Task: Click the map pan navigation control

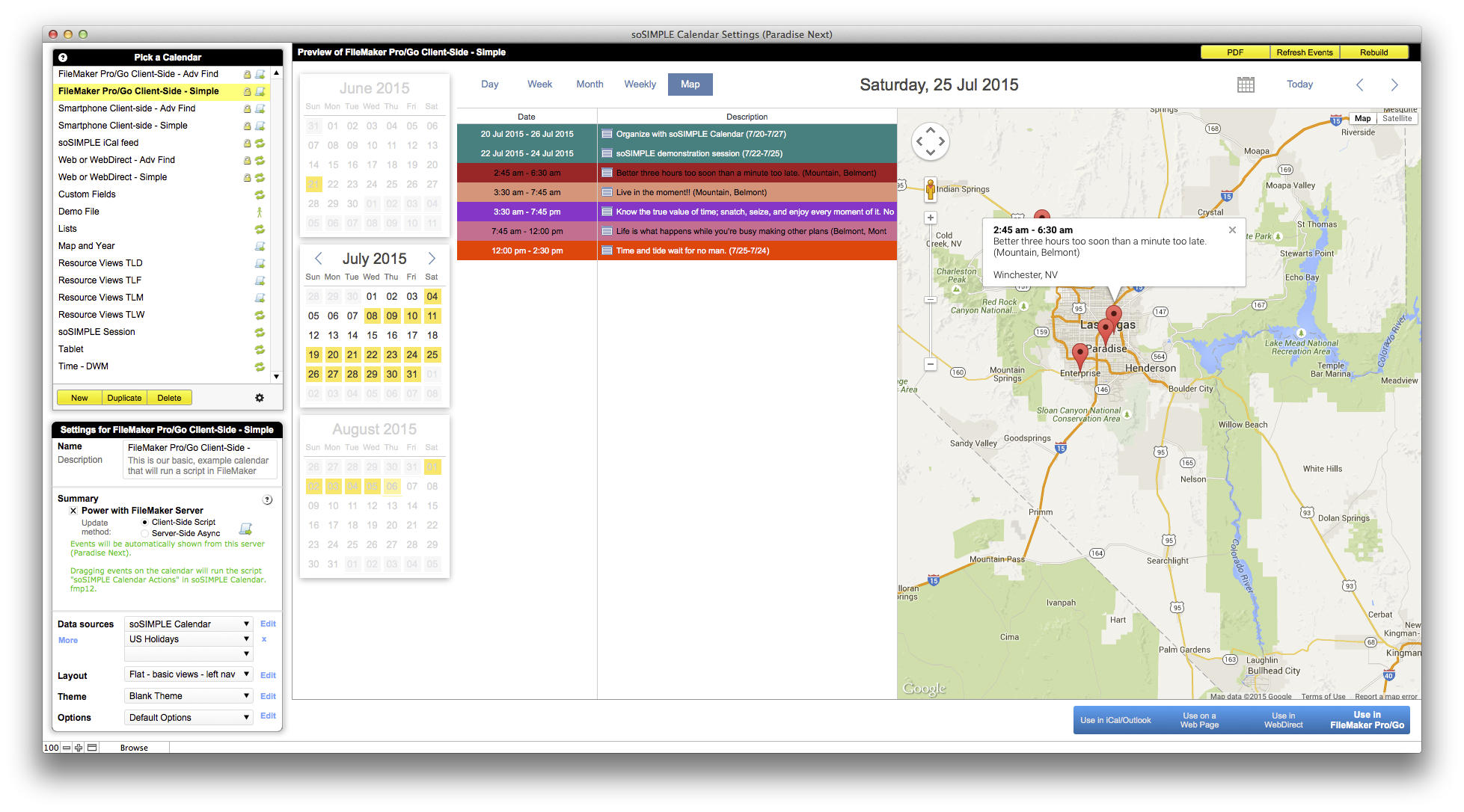Action: [930, 141]
